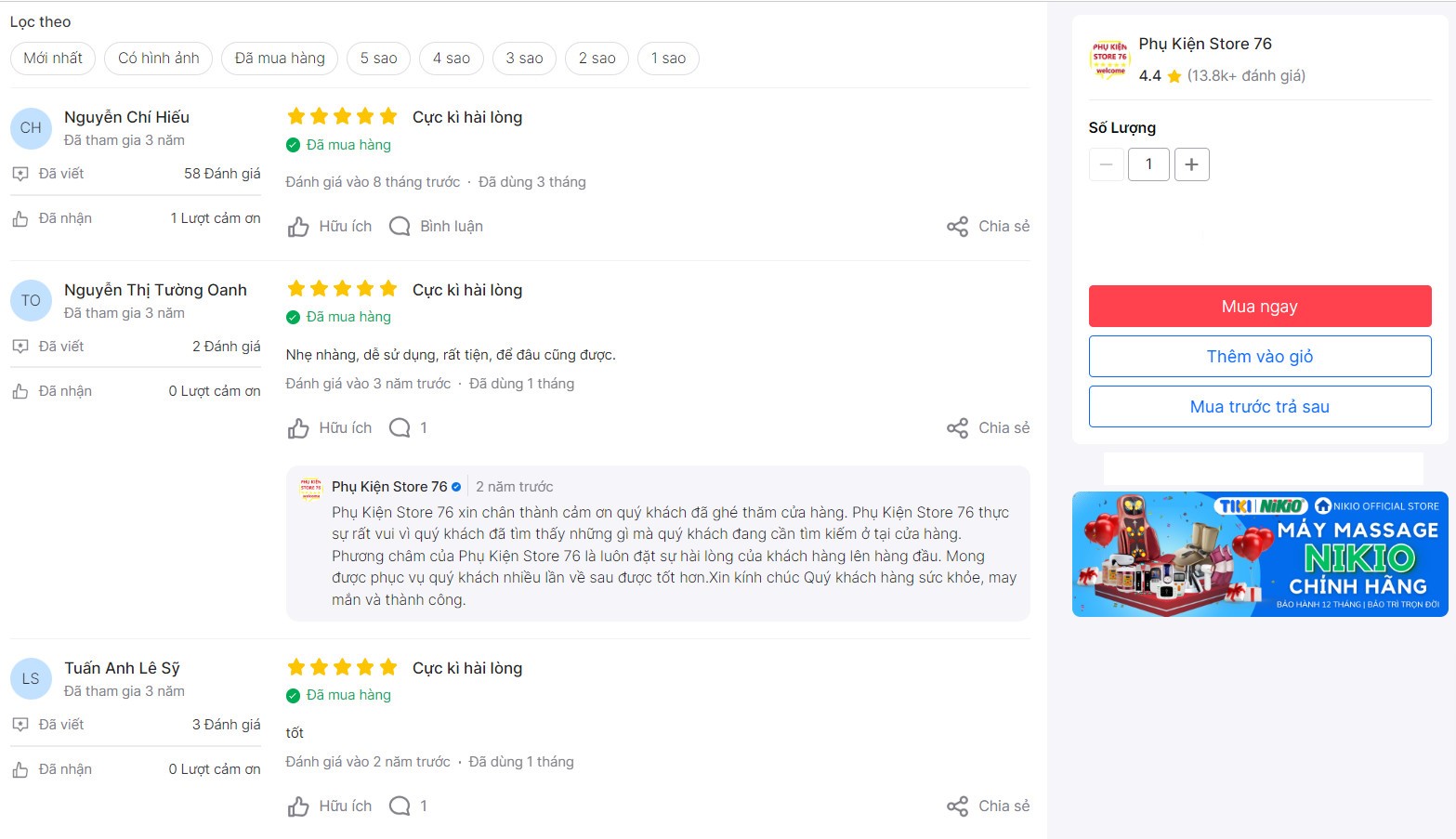The height and width of the screenshot is (839, 1456).
Task: Increase quantity with the plus button
Action: 1192,164
